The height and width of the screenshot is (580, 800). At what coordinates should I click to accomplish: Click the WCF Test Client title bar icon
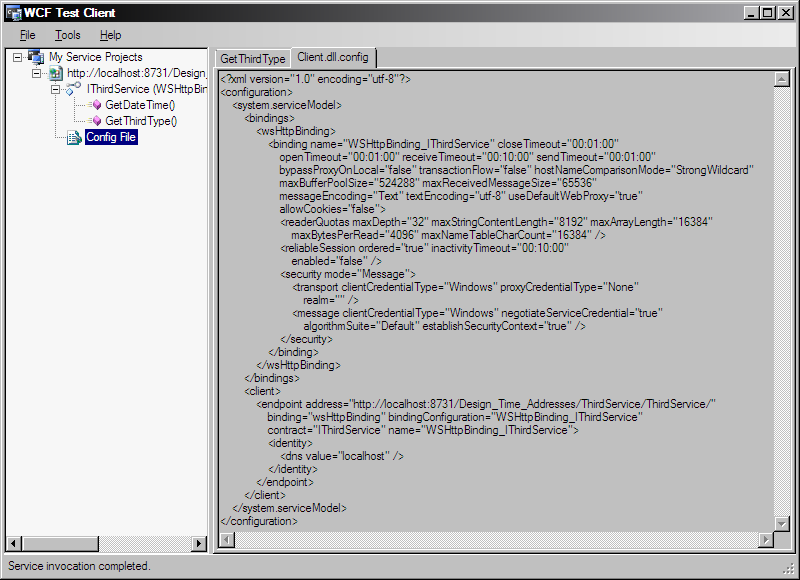[x=13, y=13]
